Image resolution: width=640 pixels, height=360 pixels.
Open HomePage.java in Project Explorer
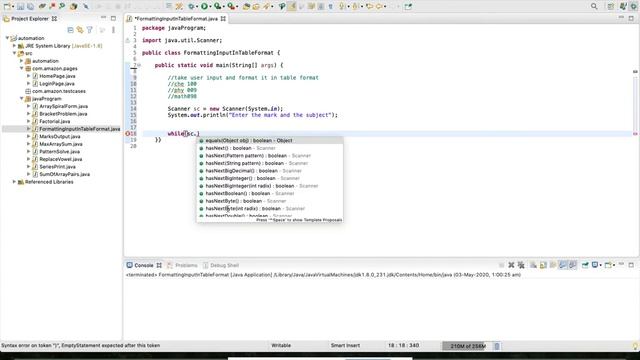[57, 76]
